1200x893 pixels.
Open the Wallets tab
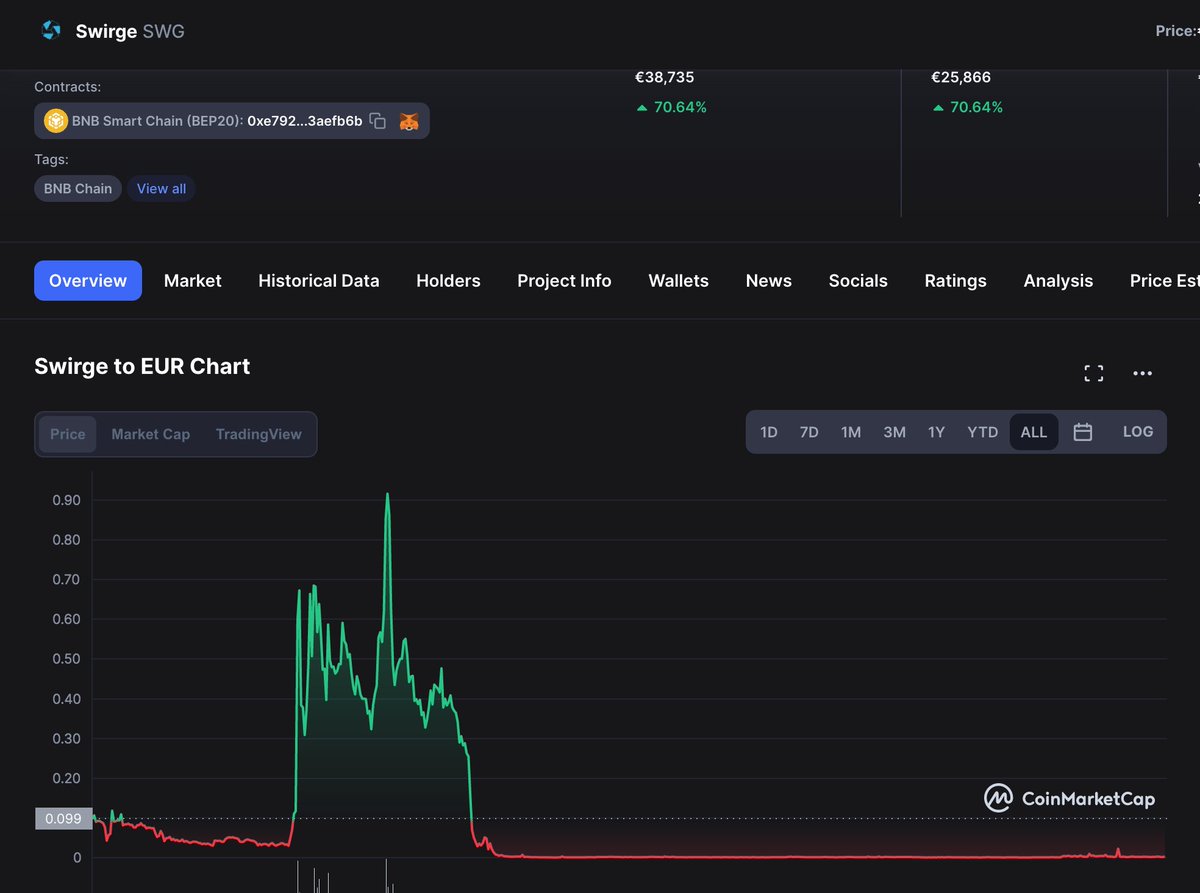[x=679, y=281]
